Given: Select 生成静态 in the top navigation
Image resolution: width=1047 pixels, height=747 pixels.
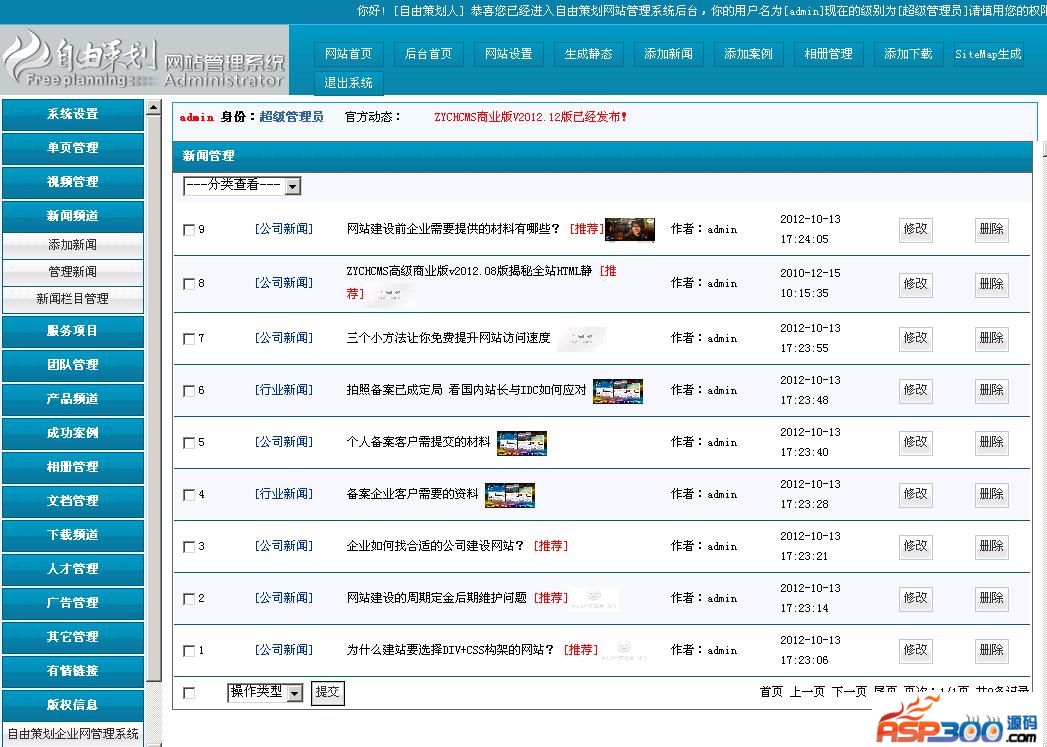Looking at the screenshot, I should click(x=588, y=54).
